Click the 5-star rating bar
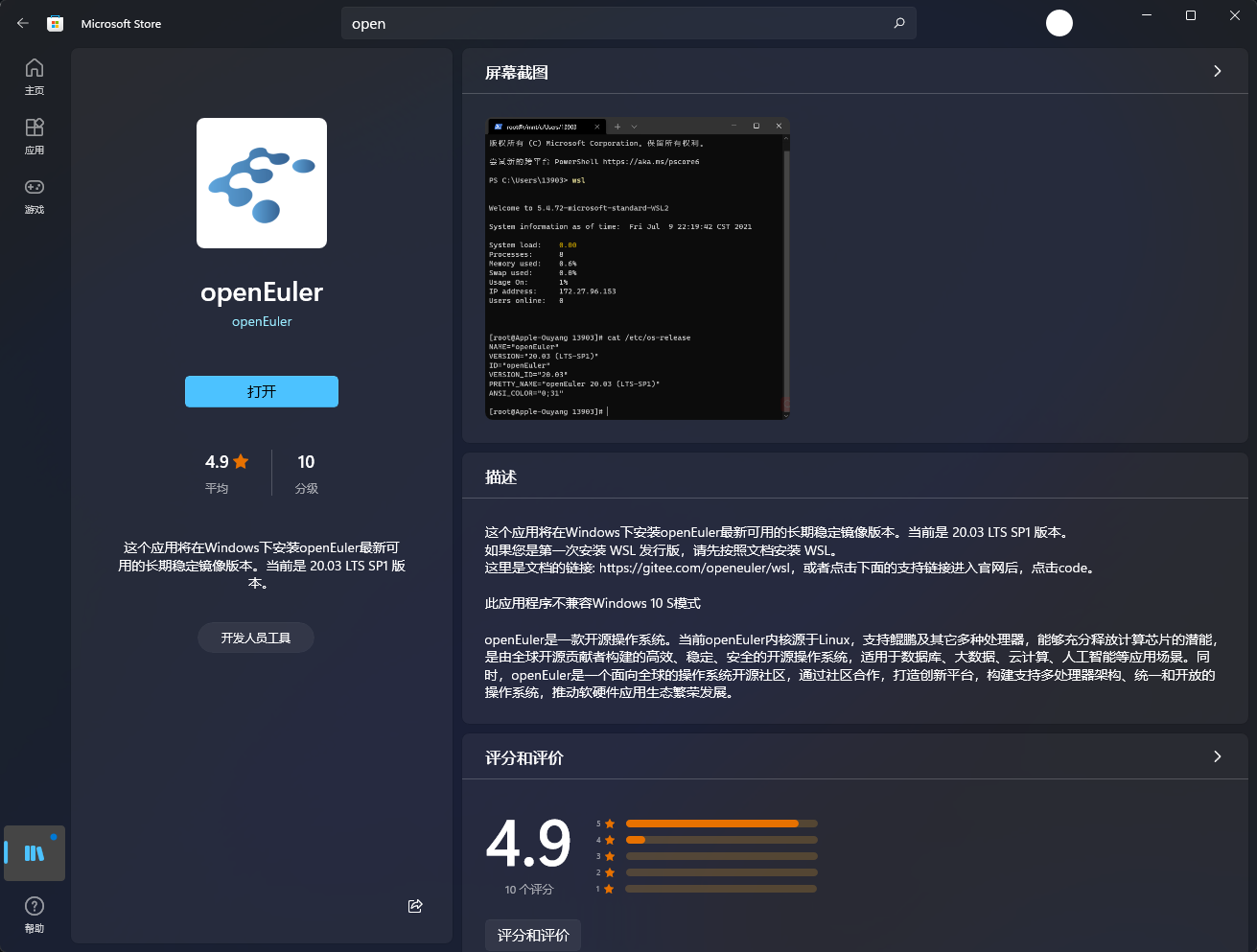 (721, 824)
